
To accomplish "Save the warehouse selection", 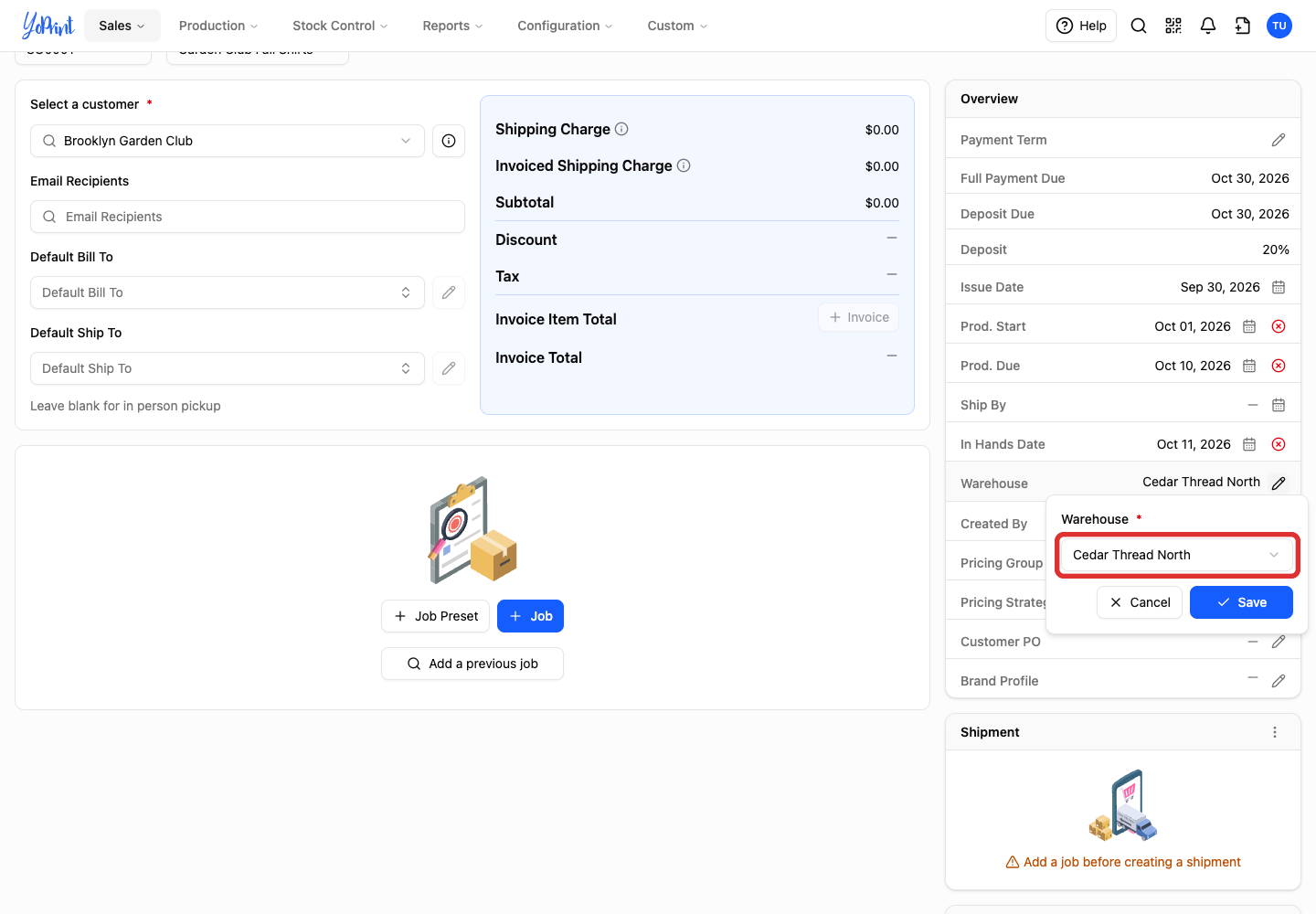I will (1241, 602).
